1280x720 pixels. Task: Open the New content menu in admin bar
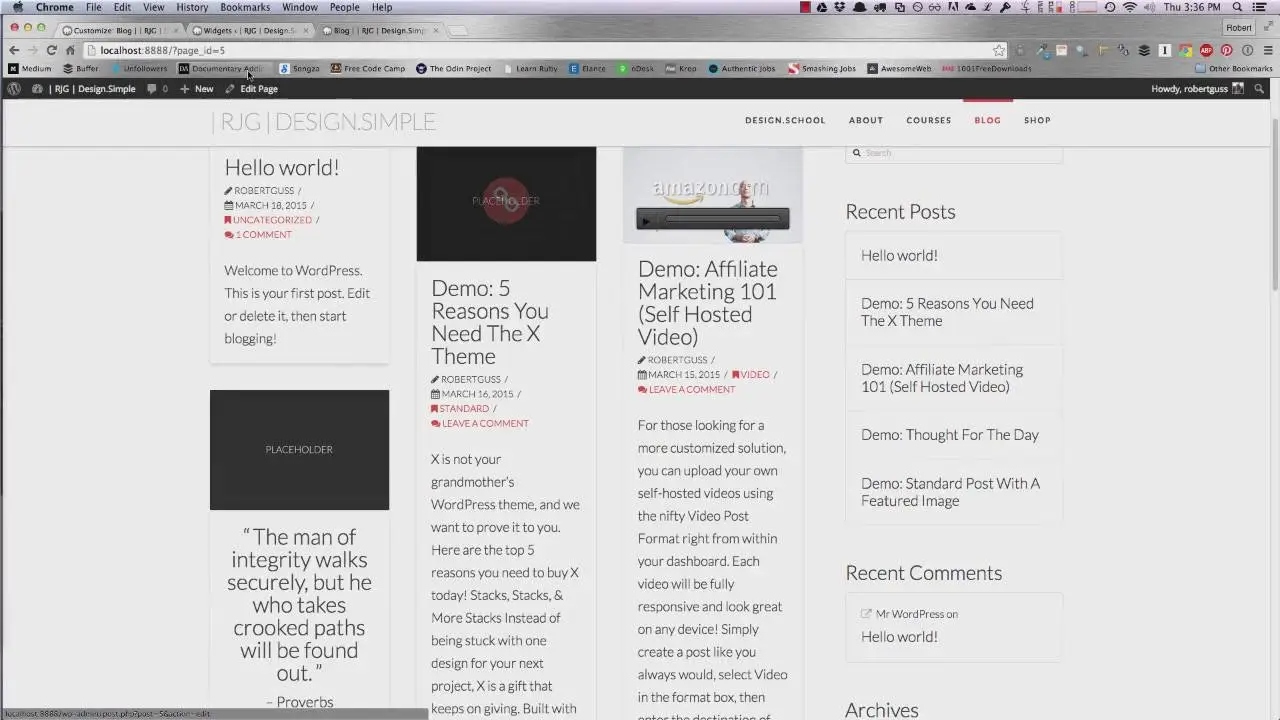(197, 89)
